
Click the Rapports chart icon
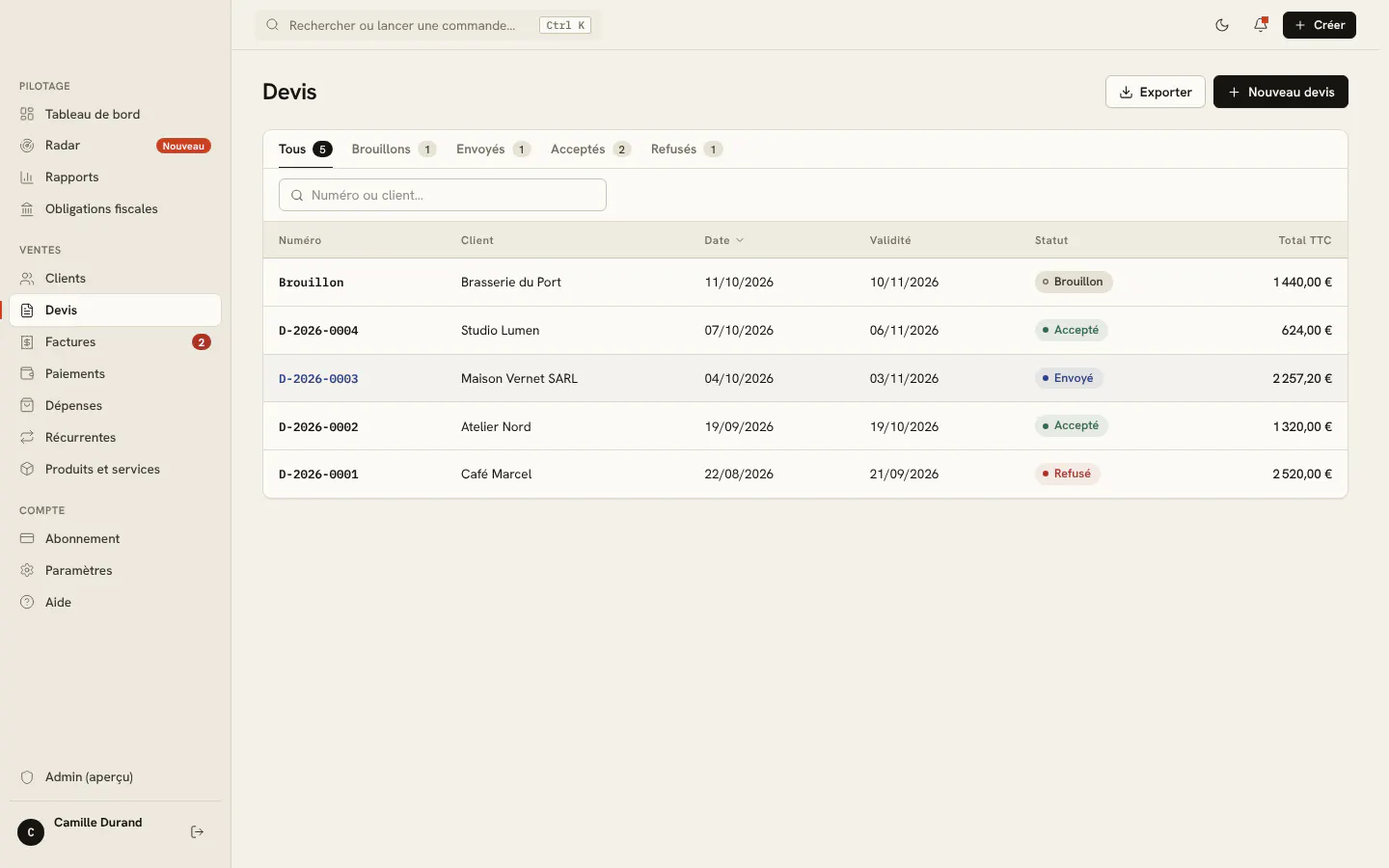click(27, 177)
